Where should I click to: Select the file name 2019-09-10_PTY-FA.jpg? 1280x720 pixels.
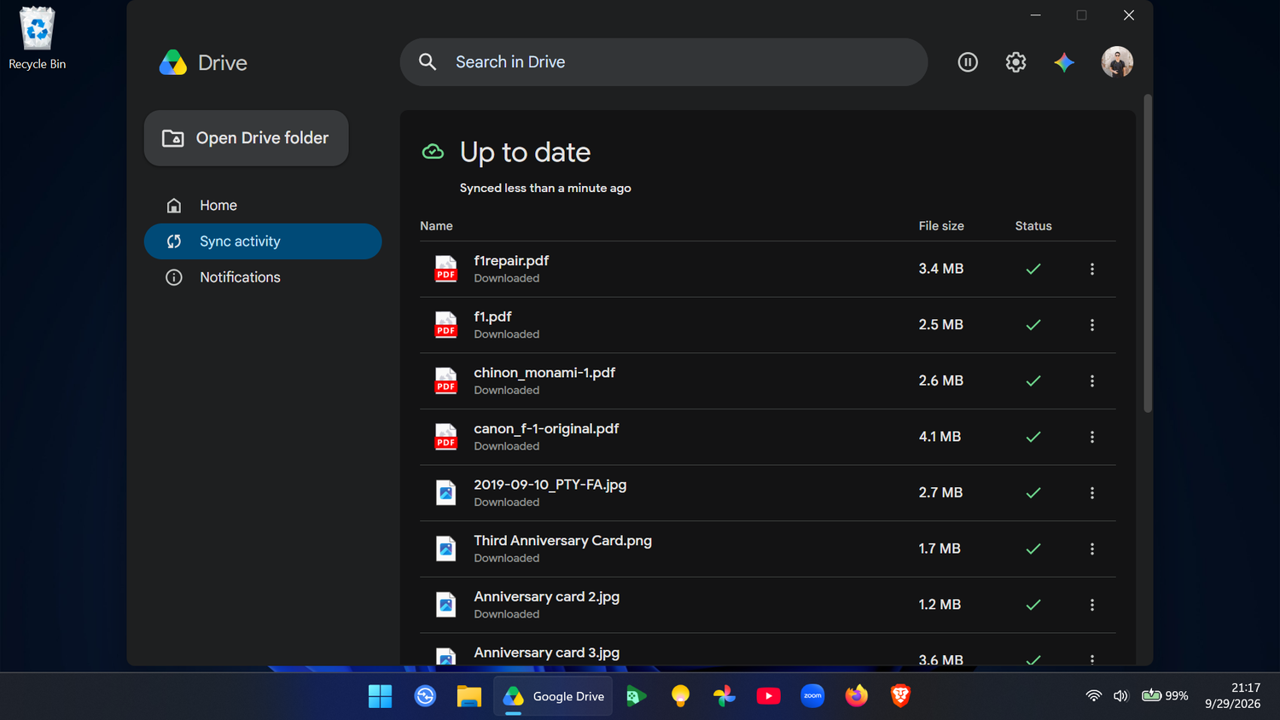click(x=550, y=485)
